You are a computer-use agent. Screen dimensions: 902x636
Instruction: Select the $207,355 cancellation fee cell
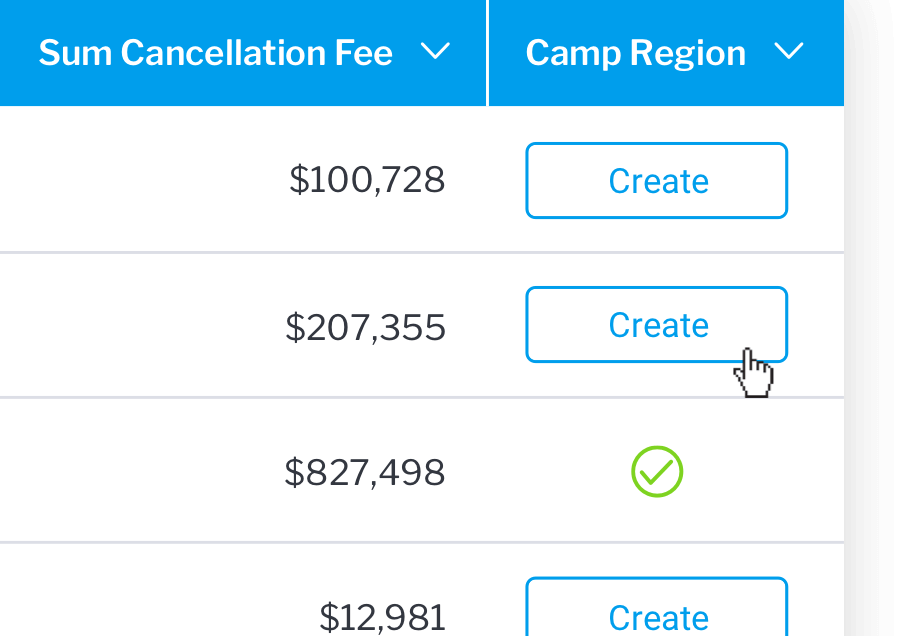[x=366, y=327]
